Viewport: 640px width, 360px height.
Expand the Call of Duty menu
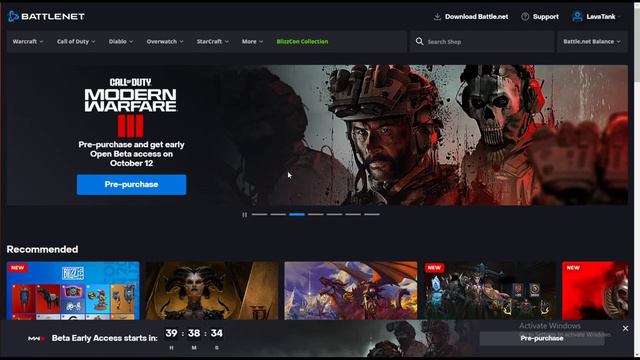[76, 41]
